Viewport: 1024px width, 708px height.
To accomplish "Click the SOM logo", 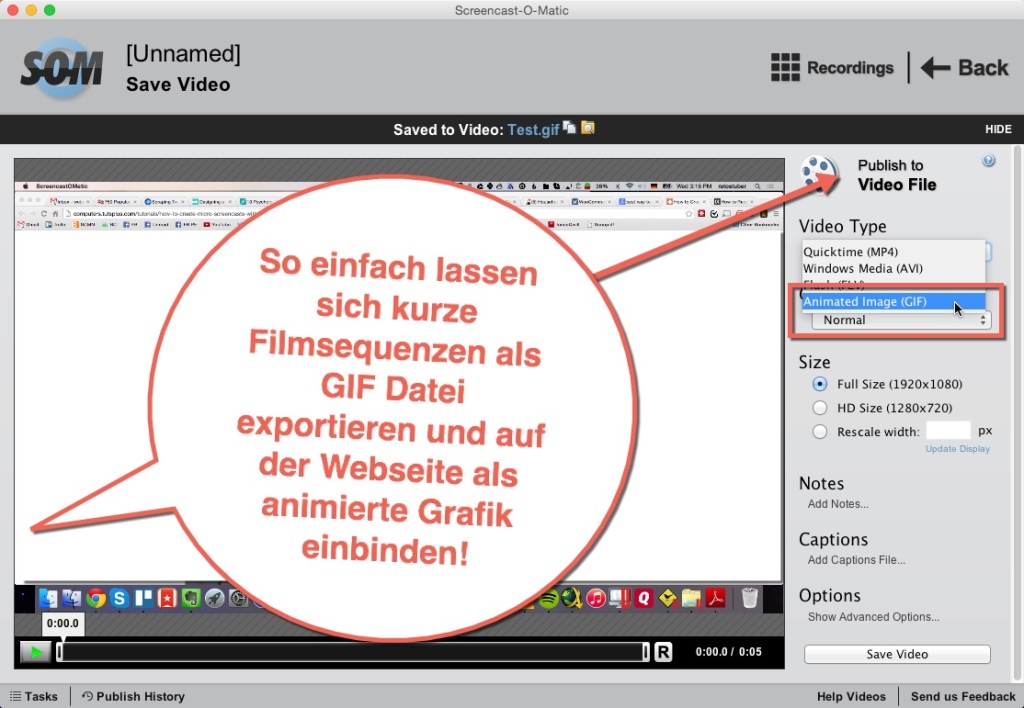I will pos(61,68).
